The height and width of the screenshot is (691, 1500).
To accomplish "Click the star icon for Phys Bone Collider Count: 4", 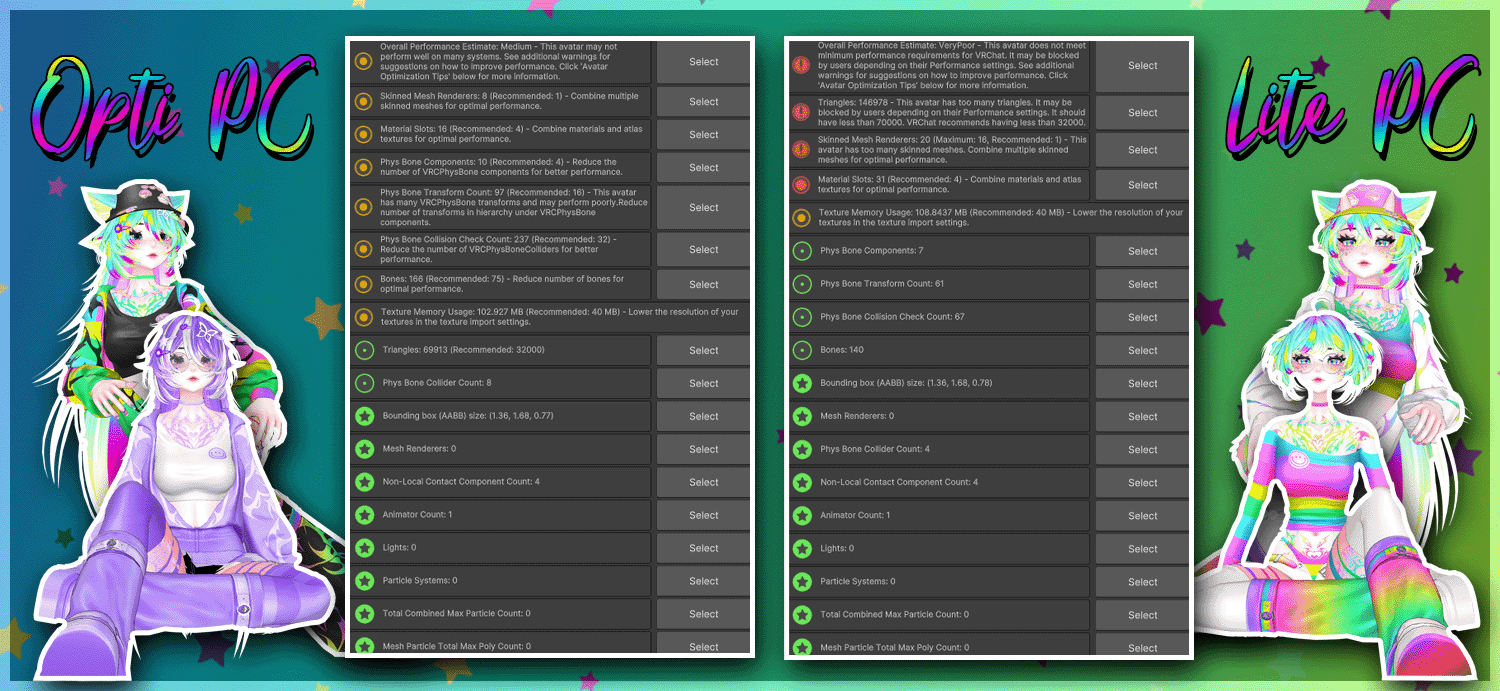I will 801,449.
